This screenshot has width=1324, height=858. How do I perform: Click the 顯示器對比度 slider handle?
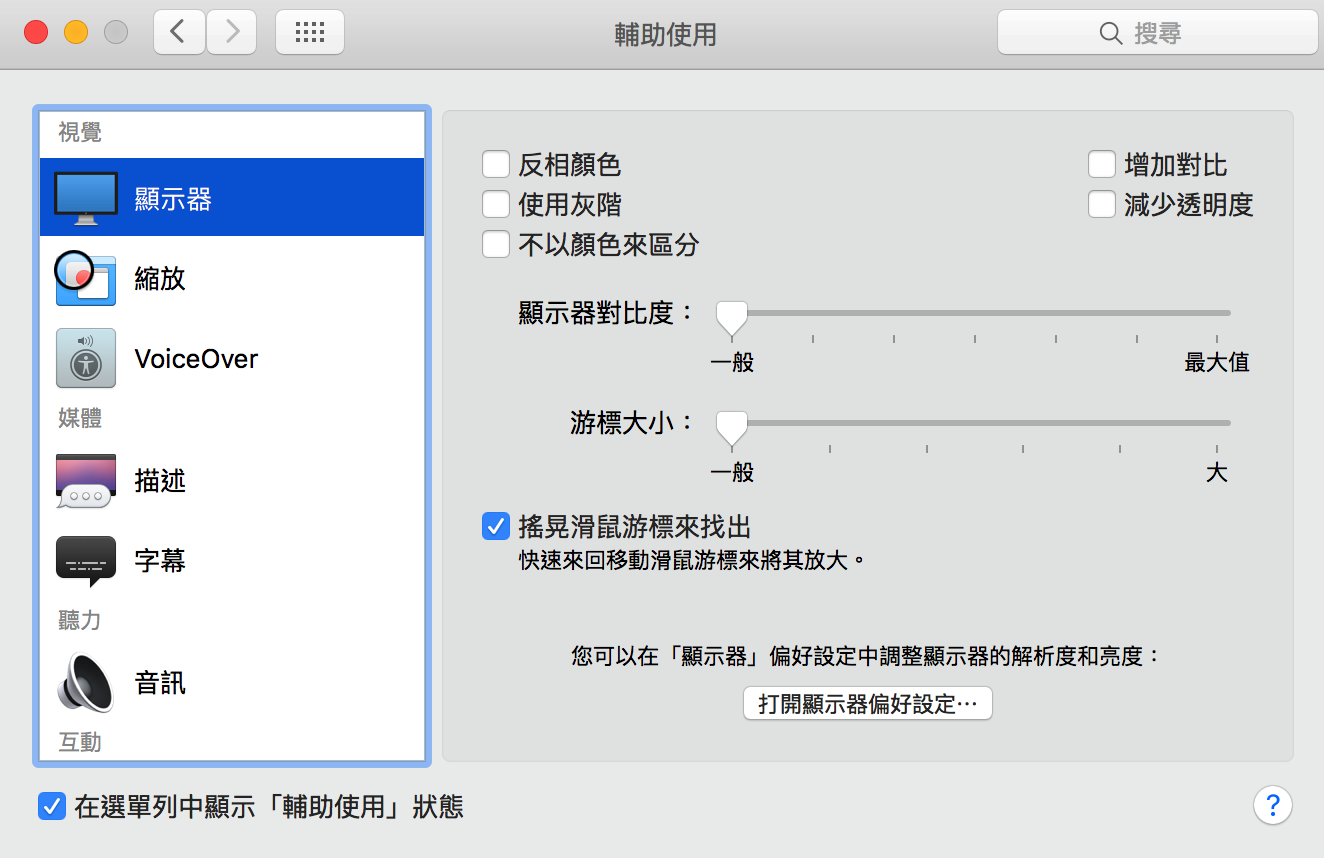click(732, 318)
